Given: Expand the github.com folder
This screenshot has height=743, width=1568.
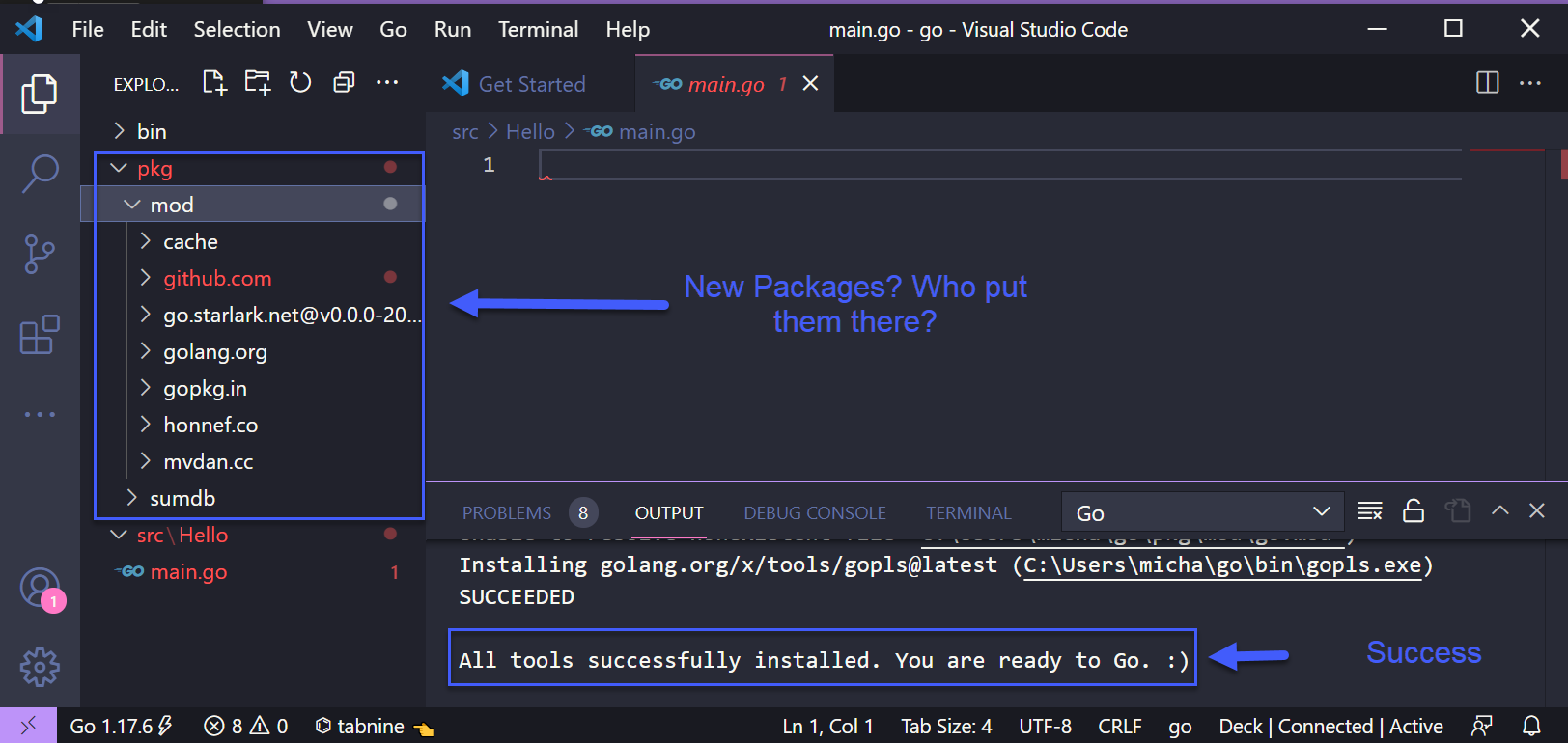Looking at the screenshot, I should (x=217, y=279).
